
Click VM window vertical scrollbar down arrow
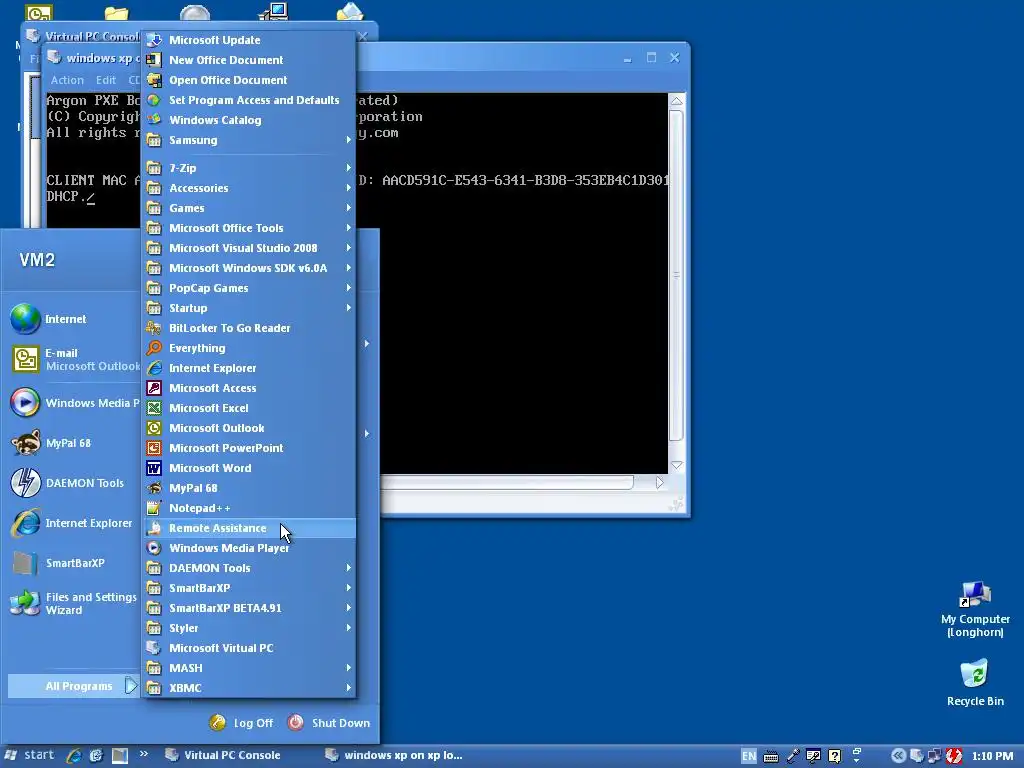[677, 465]
